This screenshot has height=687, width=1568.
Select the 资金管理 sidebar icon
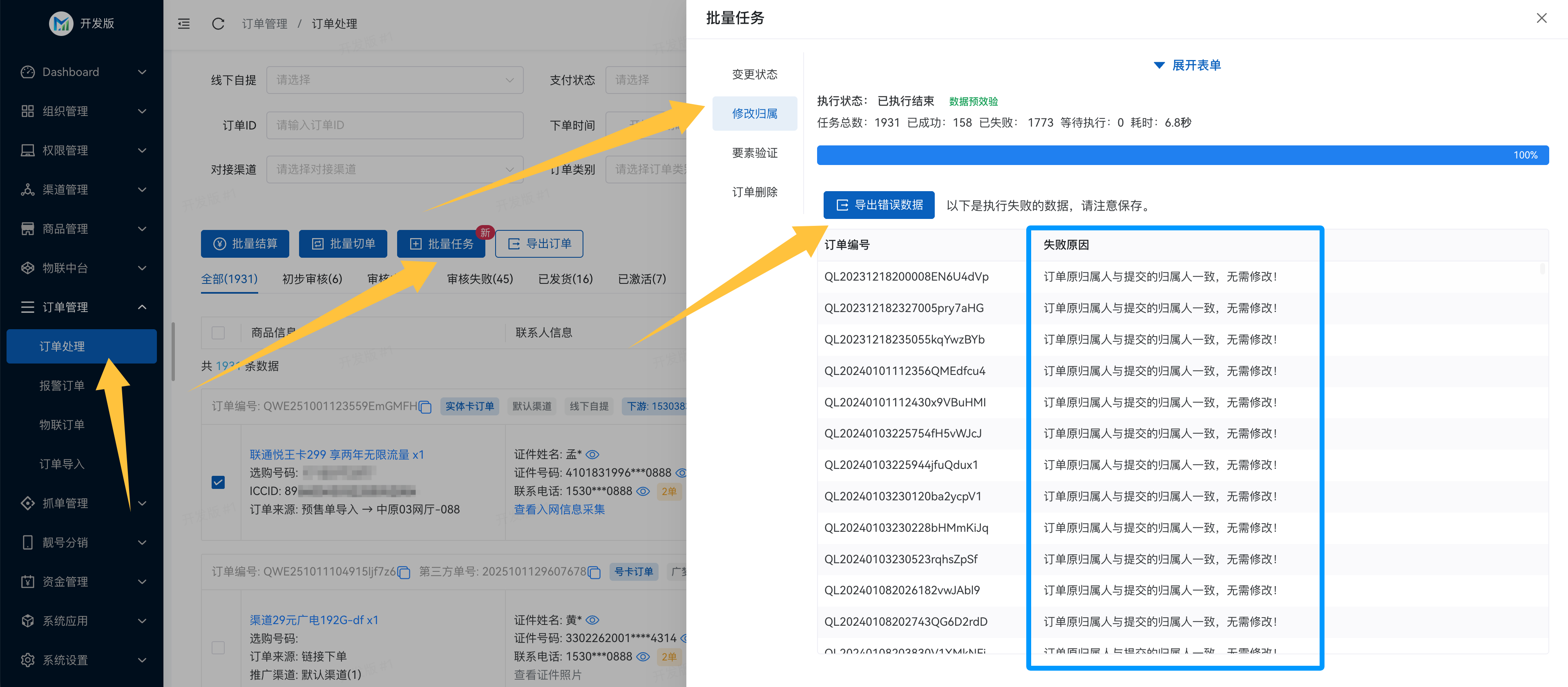pyautogui.click(x=27, y=581)
